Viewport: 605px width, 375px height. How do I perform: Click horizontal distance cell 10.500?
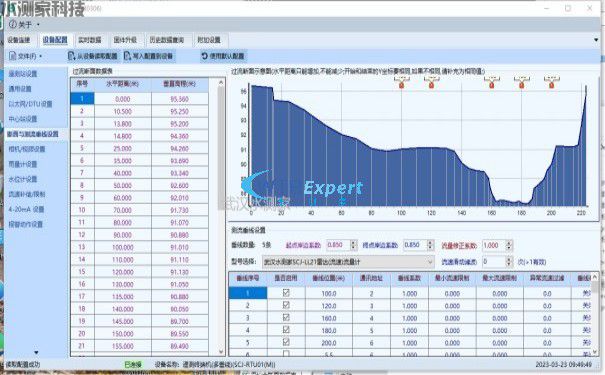(x=123, y=111)
